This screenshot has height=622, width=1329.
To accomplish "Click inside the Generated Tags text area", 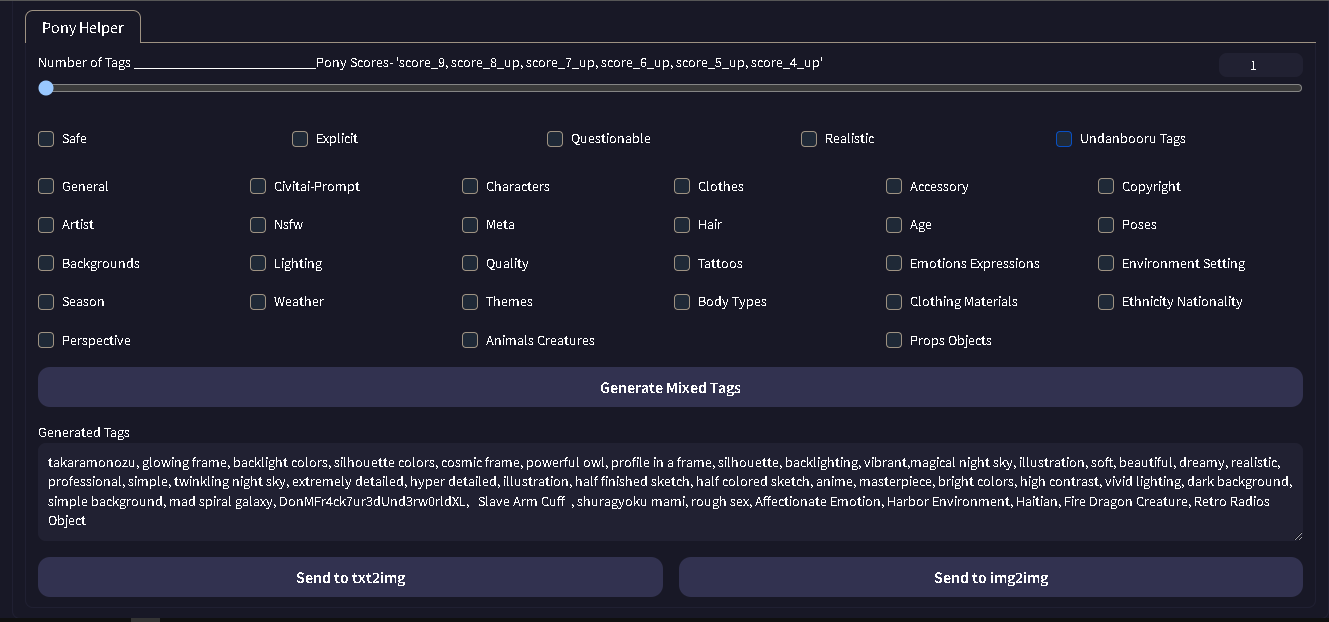I will [x=670, y=491].
